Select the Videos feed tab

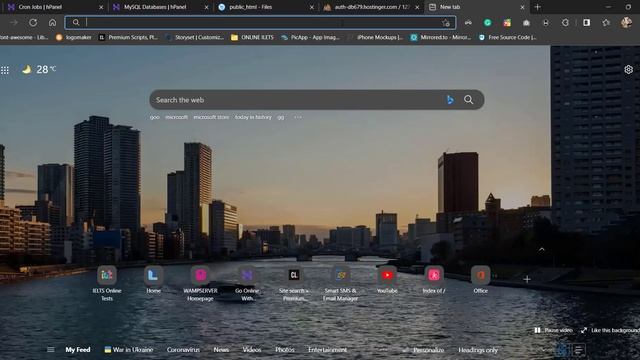point(252,350)
